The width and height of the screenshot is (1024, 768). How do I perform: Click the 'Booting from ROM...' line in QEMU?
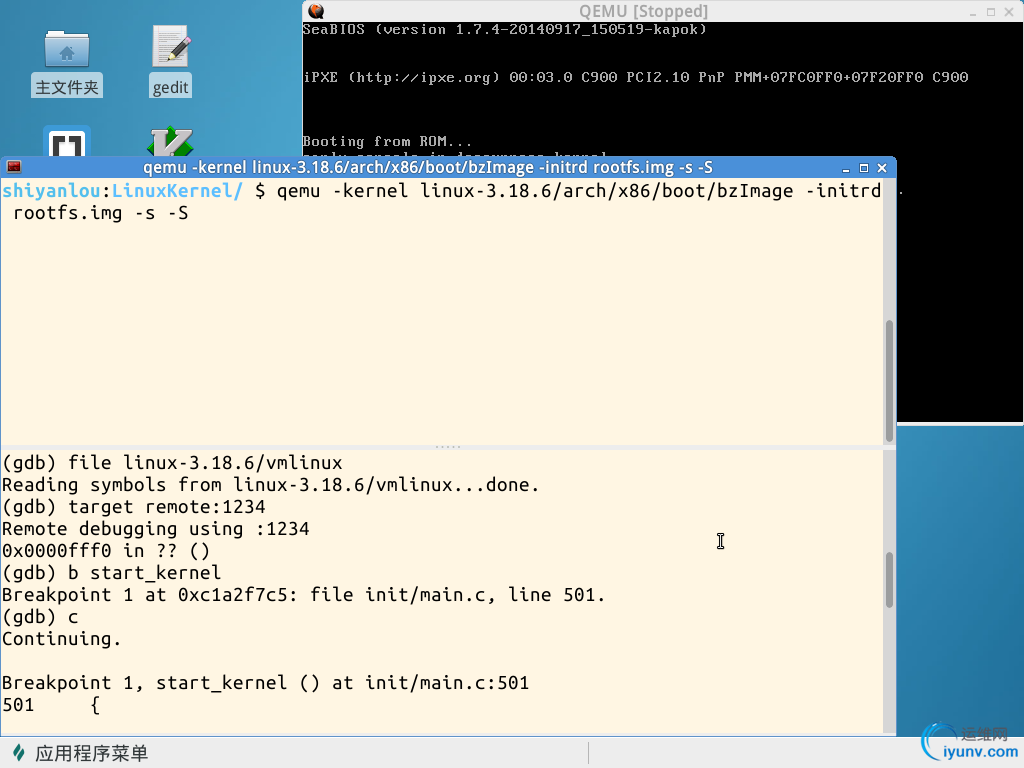[x=387, y=141]
